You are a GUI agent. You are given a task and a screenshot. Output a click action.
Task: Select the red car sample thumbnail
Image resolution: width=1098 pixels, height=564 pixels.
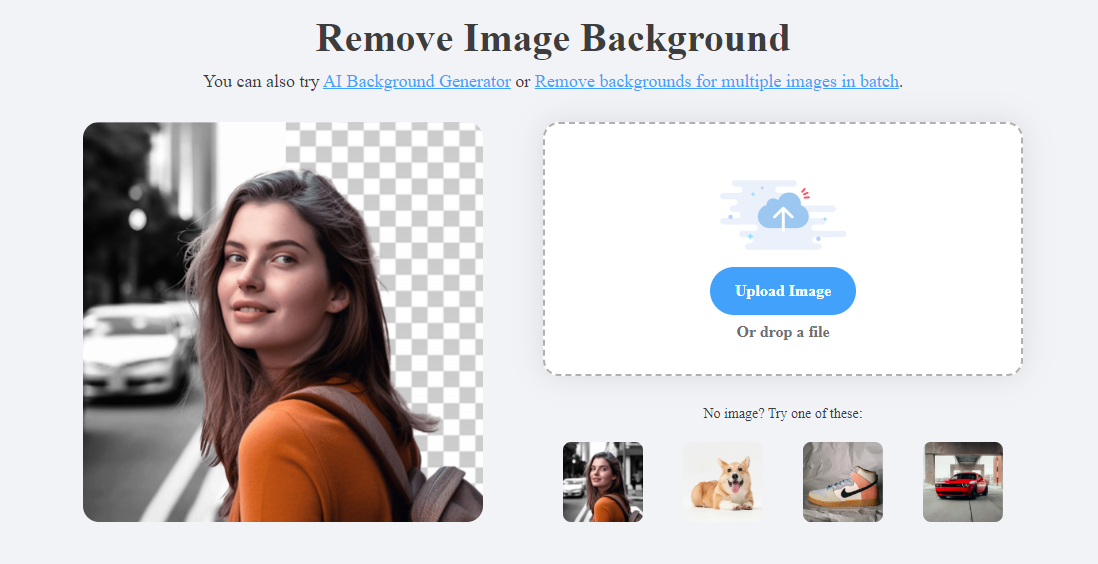[x=963, y=482]
